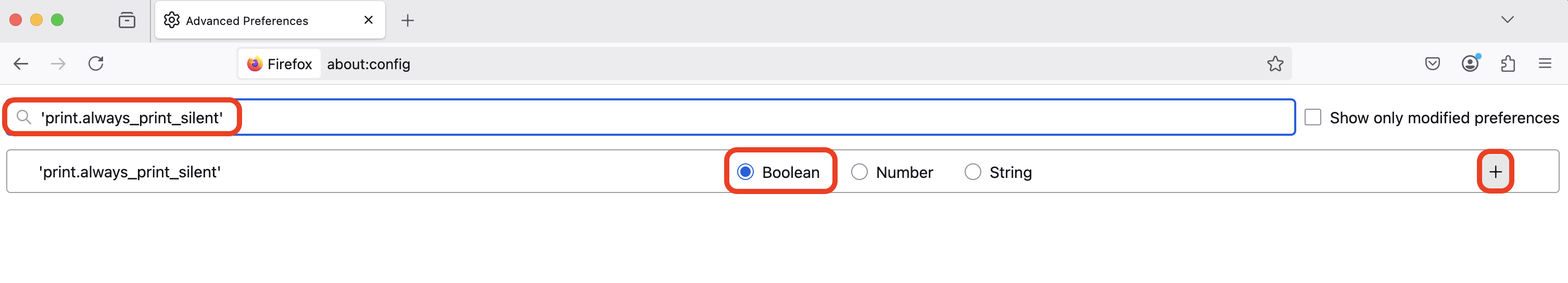Open a new tab with plus
The height and width of the screenshot is (283, 1568).
tap(408, 21)
